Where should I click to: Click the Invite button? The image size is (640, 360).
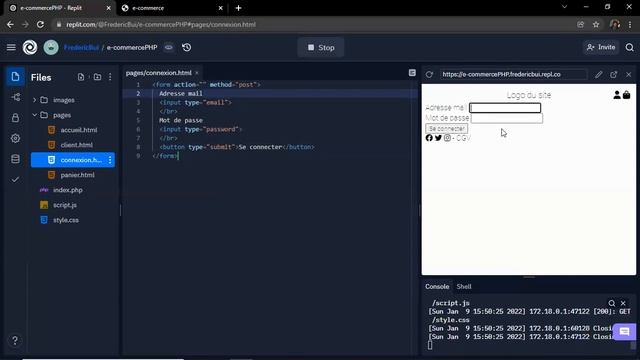coord(601,47)
